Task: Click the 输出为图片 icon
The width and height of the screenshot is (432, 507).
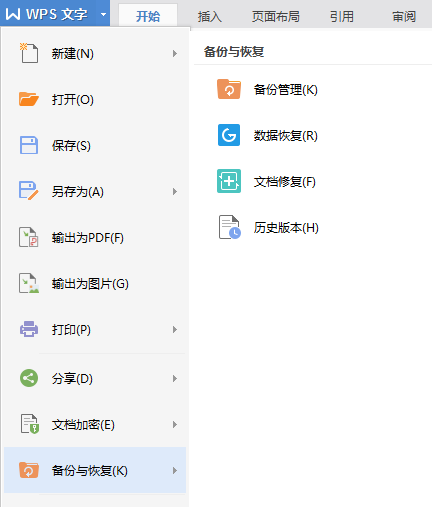Action: click(x=29, y=283)
